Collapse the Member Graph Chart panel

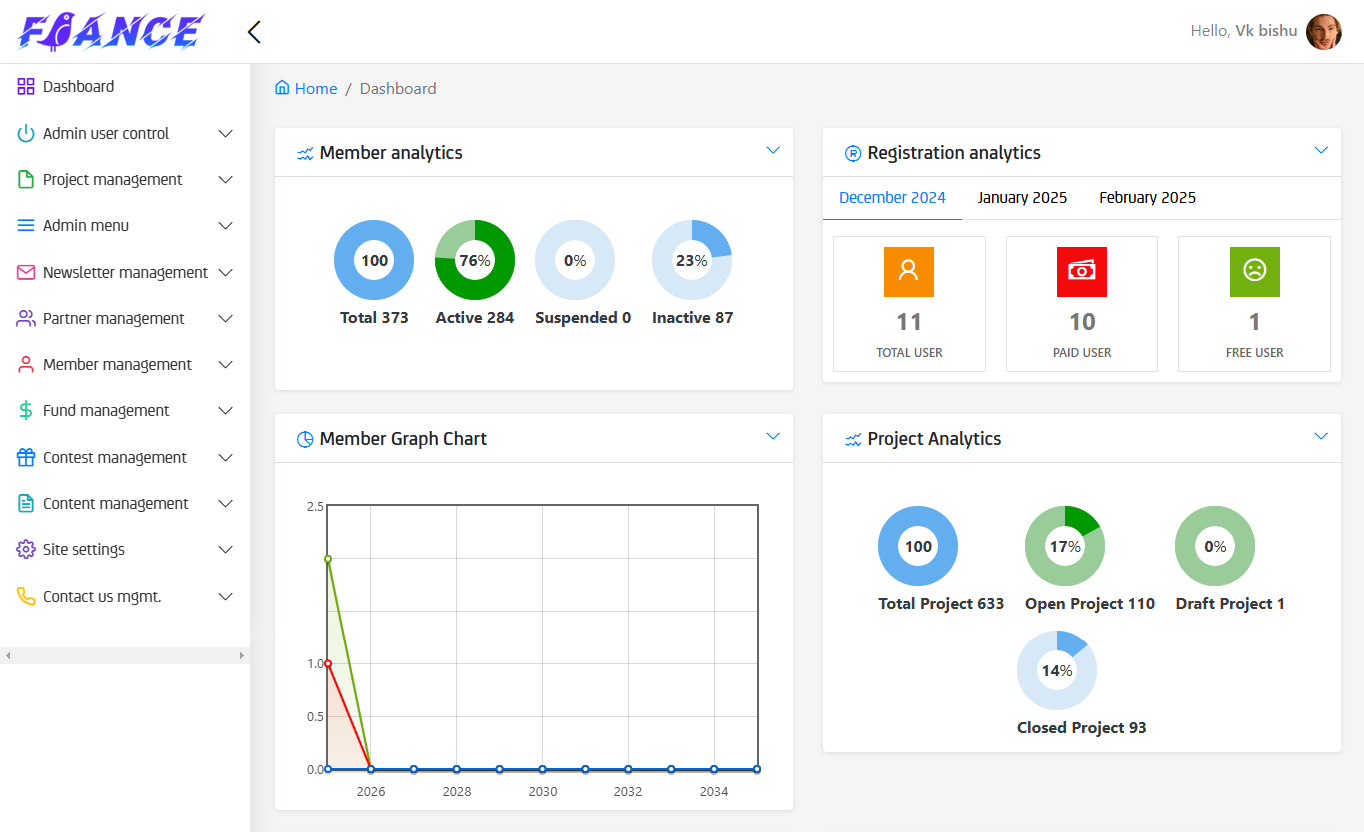772,437
